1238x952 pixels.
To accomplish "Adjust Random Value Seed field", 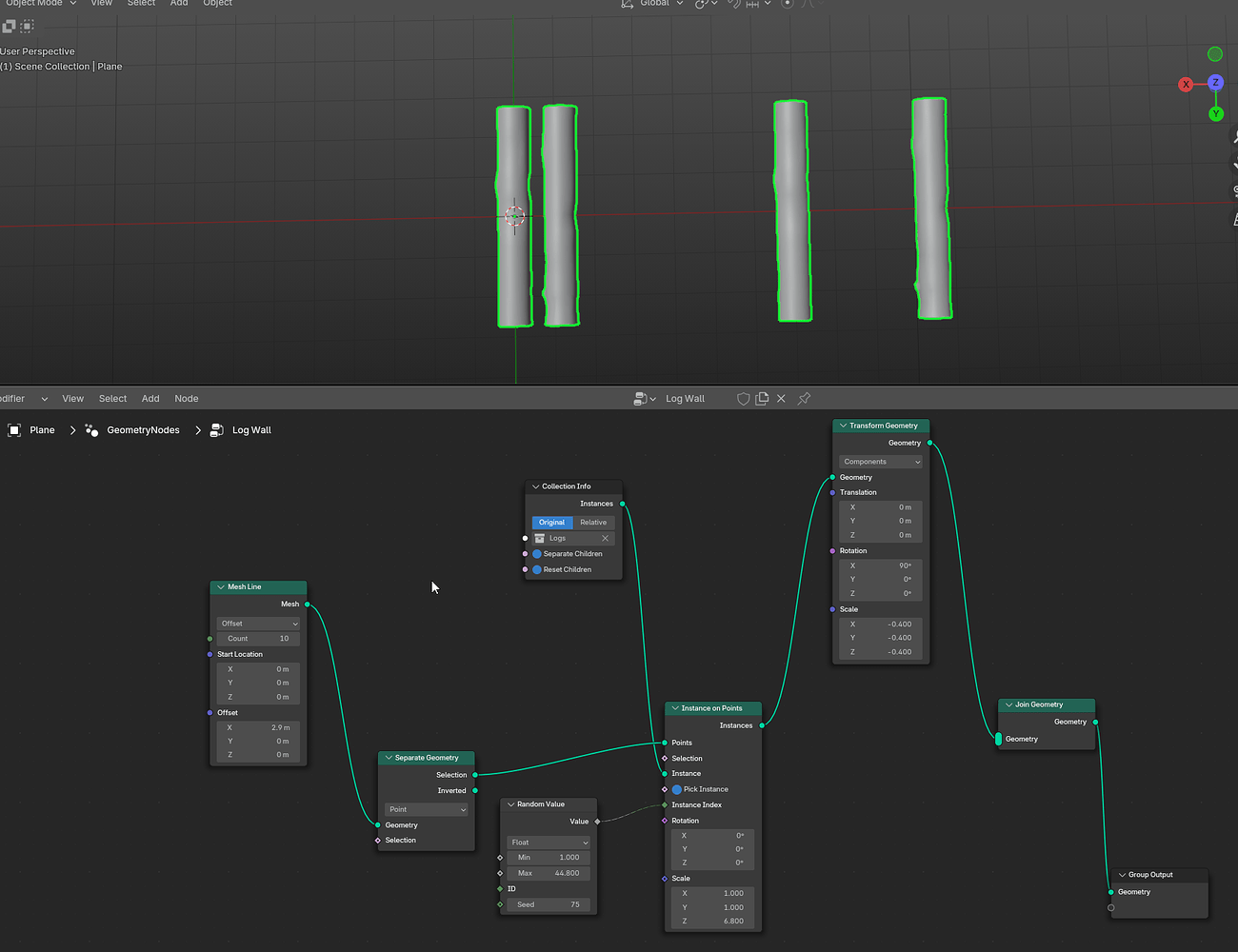I will (549, 904).
